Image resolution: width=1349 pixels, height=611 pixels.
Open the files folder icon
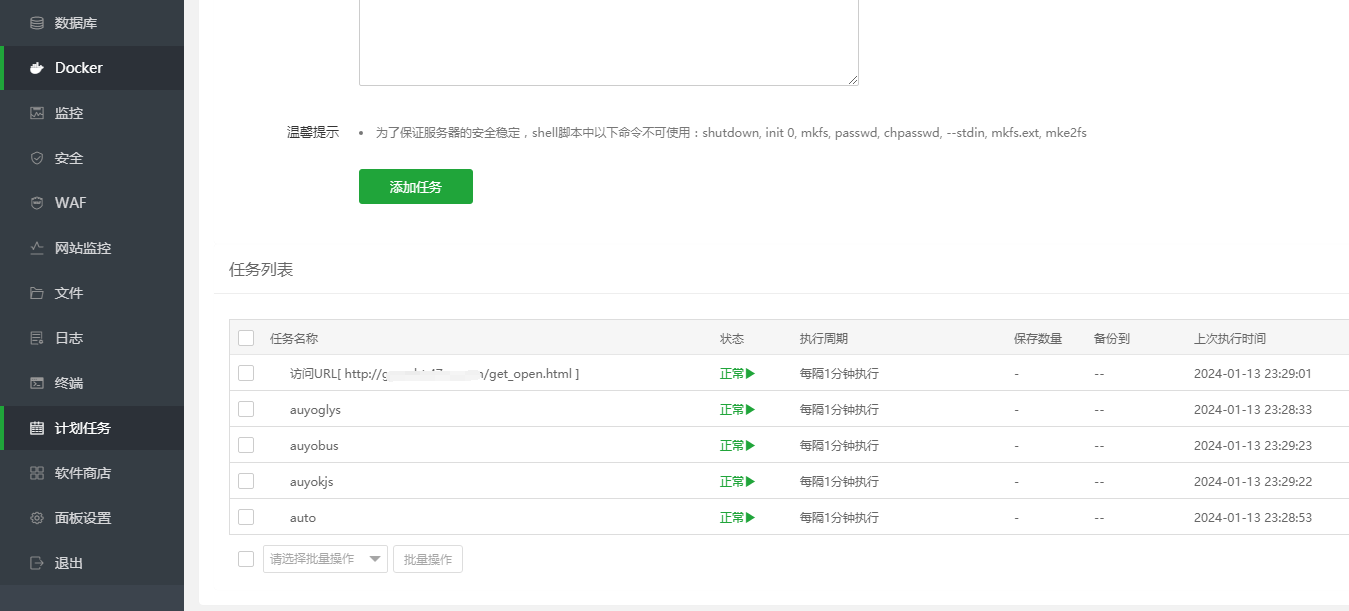tap(37, 293)
